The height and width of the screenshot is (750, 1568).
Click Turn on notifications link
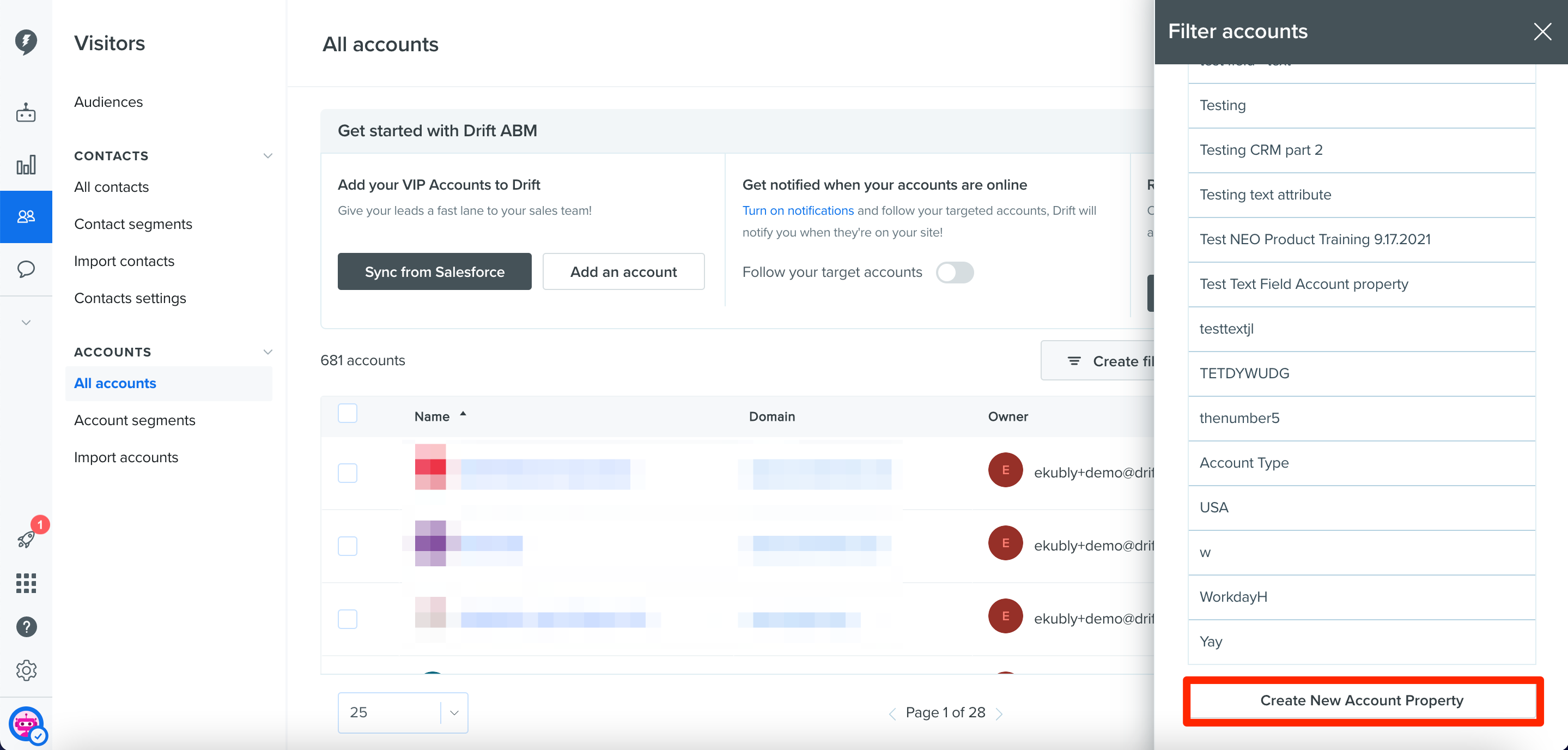coord(798,210)
